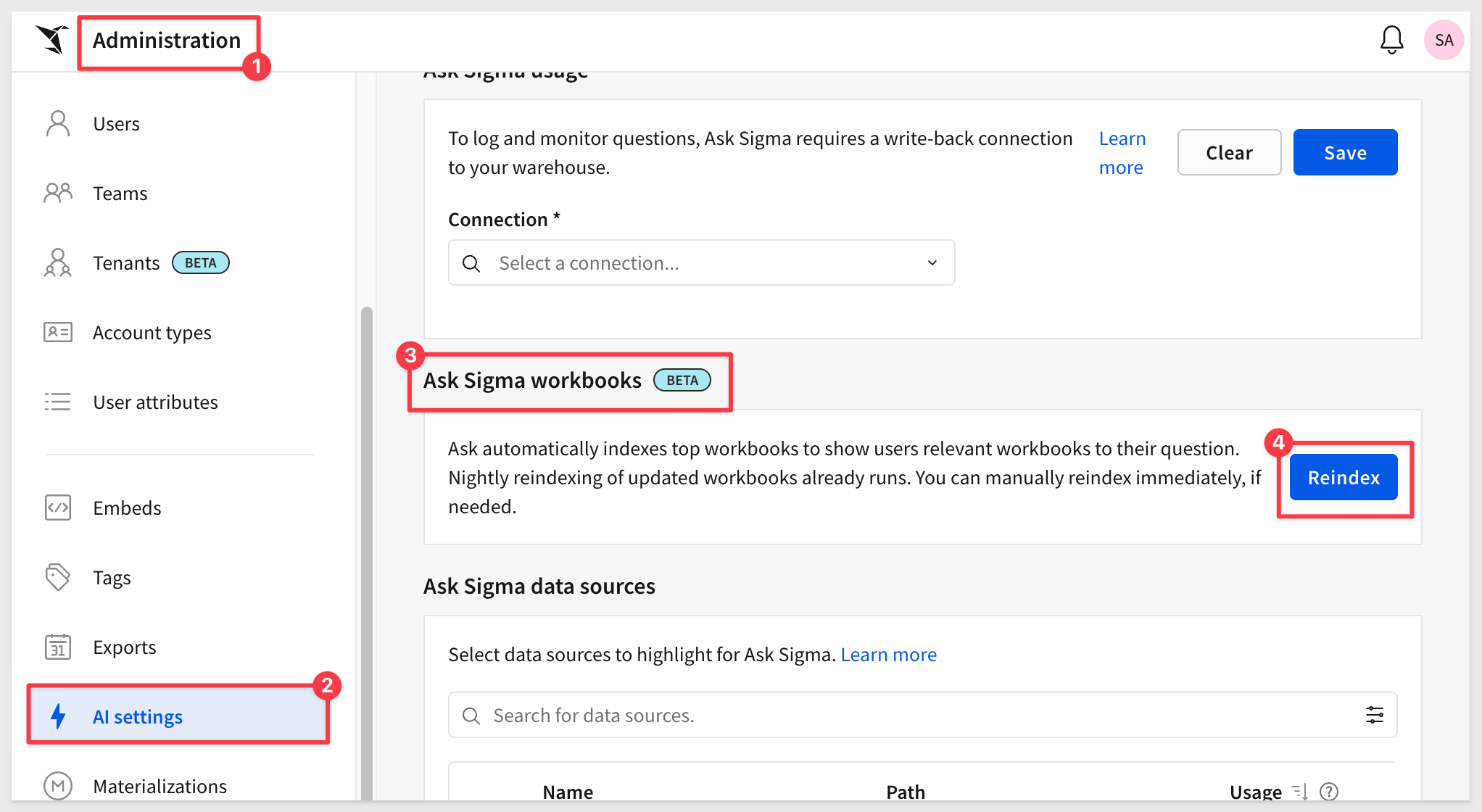Go to the Teams section
The image size is (1482, 812).
point(120,194)
